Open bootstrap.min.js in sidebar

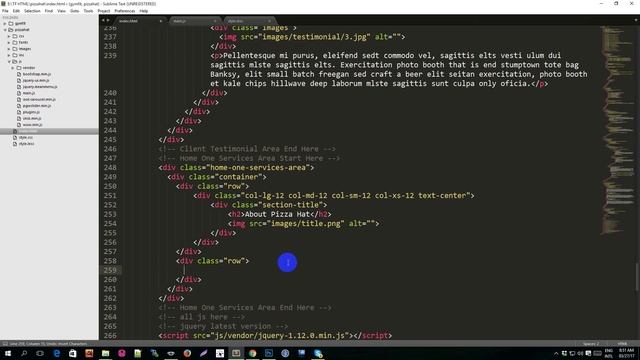pyautogui.click(x=37, y=74)
